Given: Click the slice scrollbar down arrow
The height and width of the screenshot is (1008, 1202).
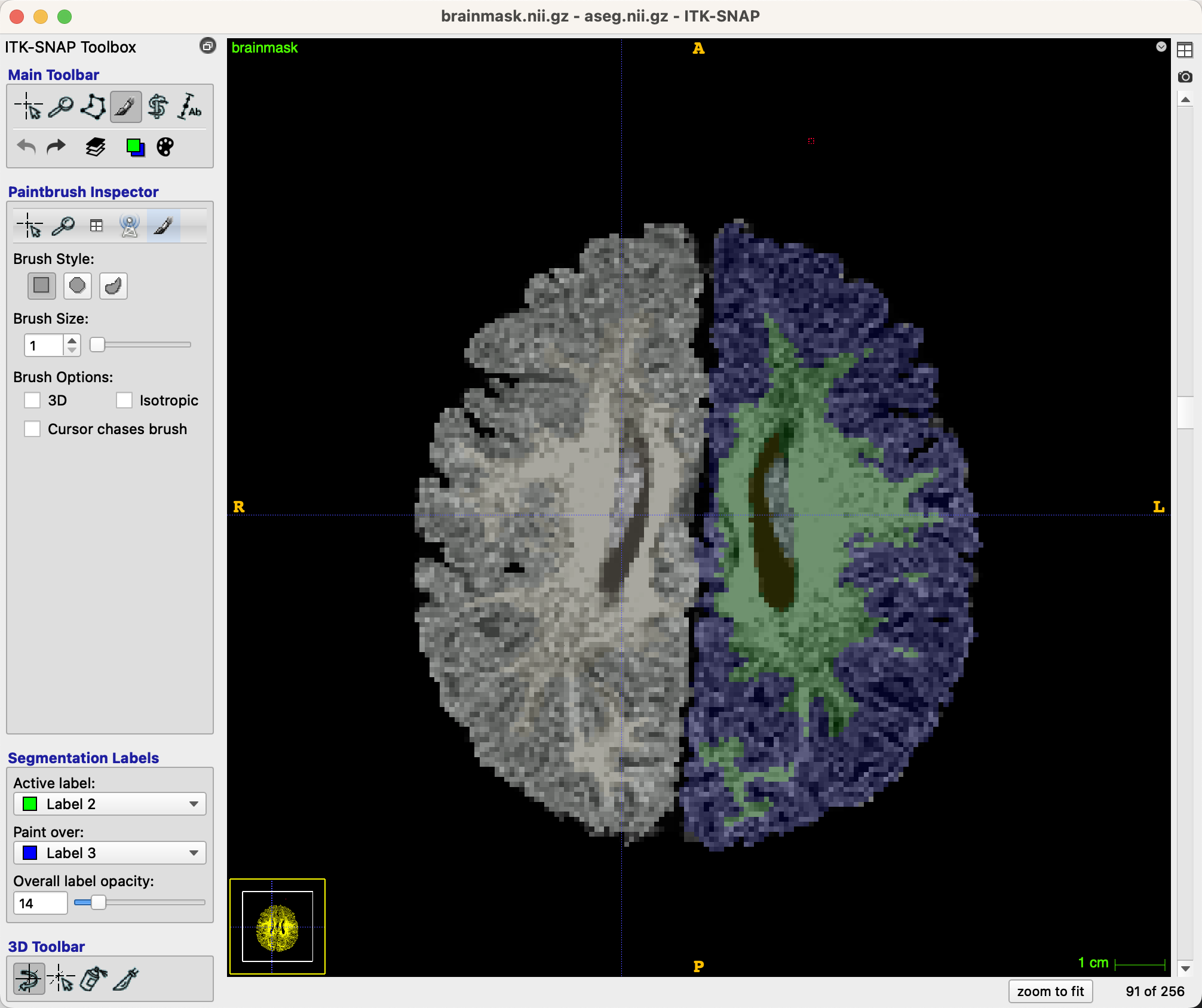Looking at the screenshot, I should point(1185,969).
